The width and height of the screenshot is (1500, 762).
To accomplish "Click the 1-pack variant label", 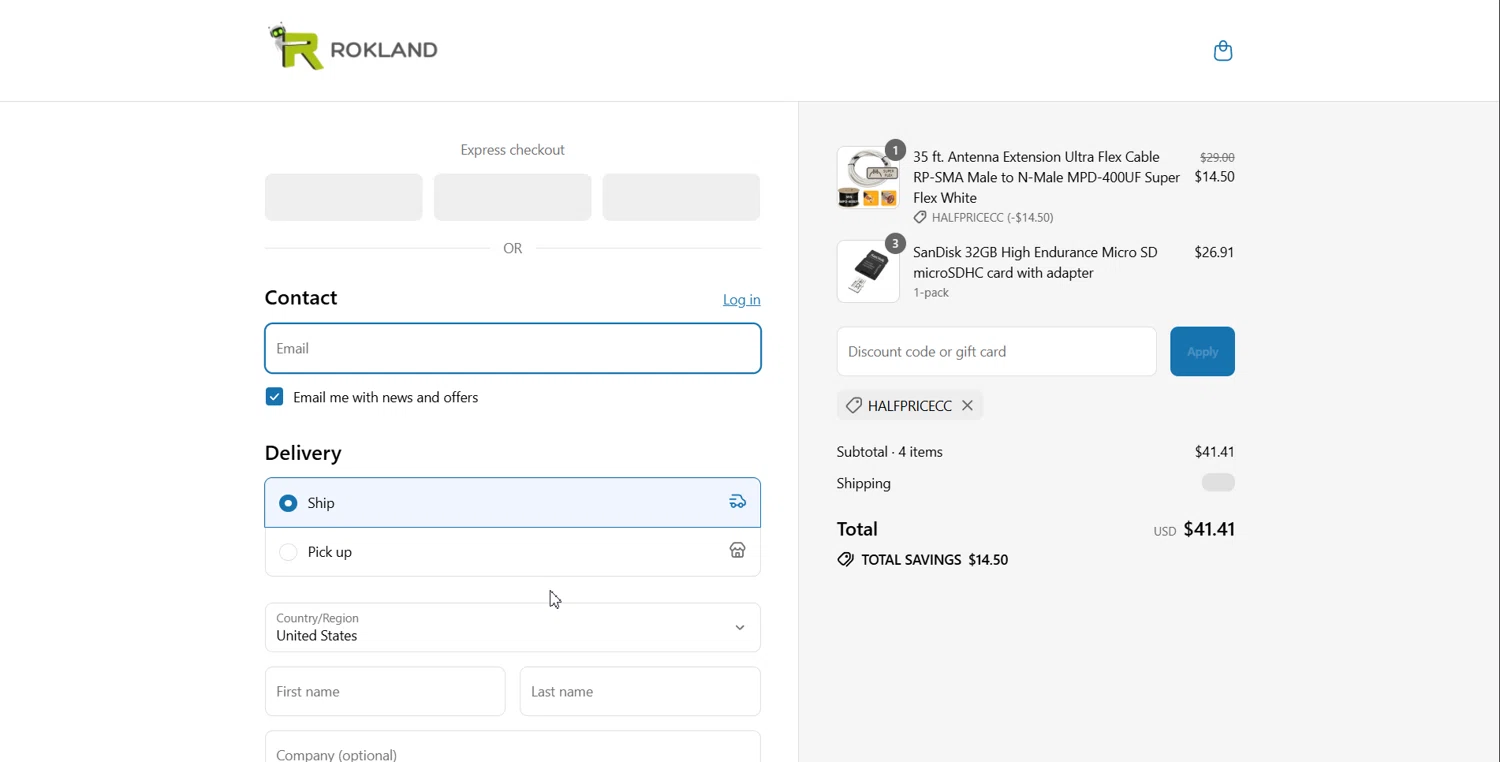I will point(931,294).
